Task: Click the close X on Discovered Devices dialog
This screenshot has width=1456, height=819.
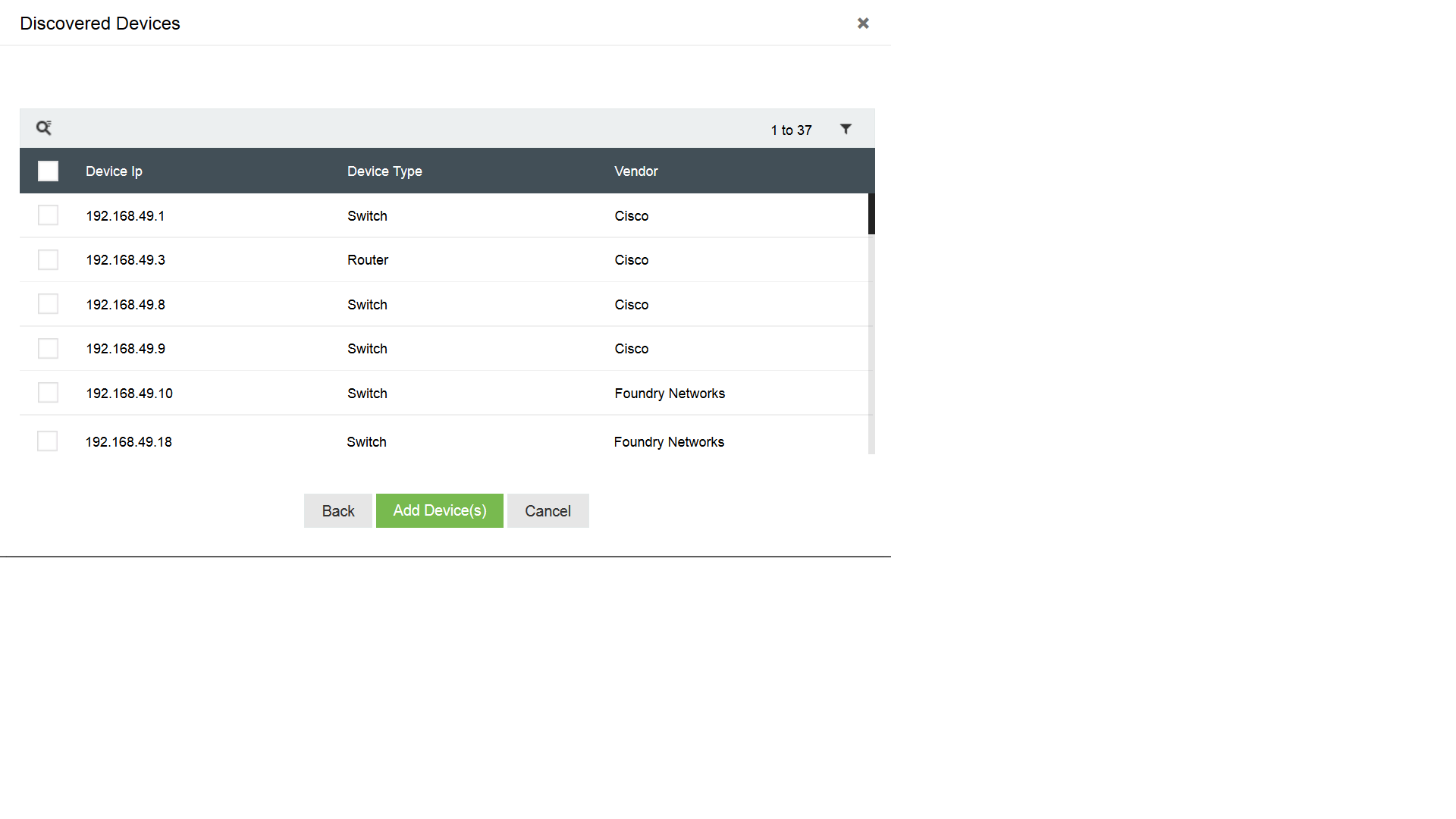Action: pyautogui.click(x=863, y=23)
